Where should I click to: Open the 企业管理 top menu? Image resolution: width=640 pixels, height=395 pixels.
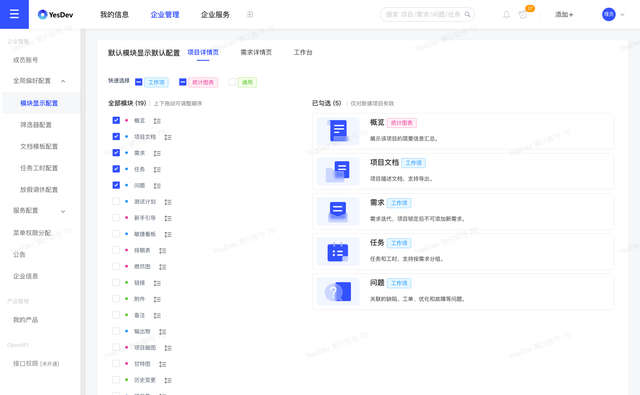pos(165,15)
